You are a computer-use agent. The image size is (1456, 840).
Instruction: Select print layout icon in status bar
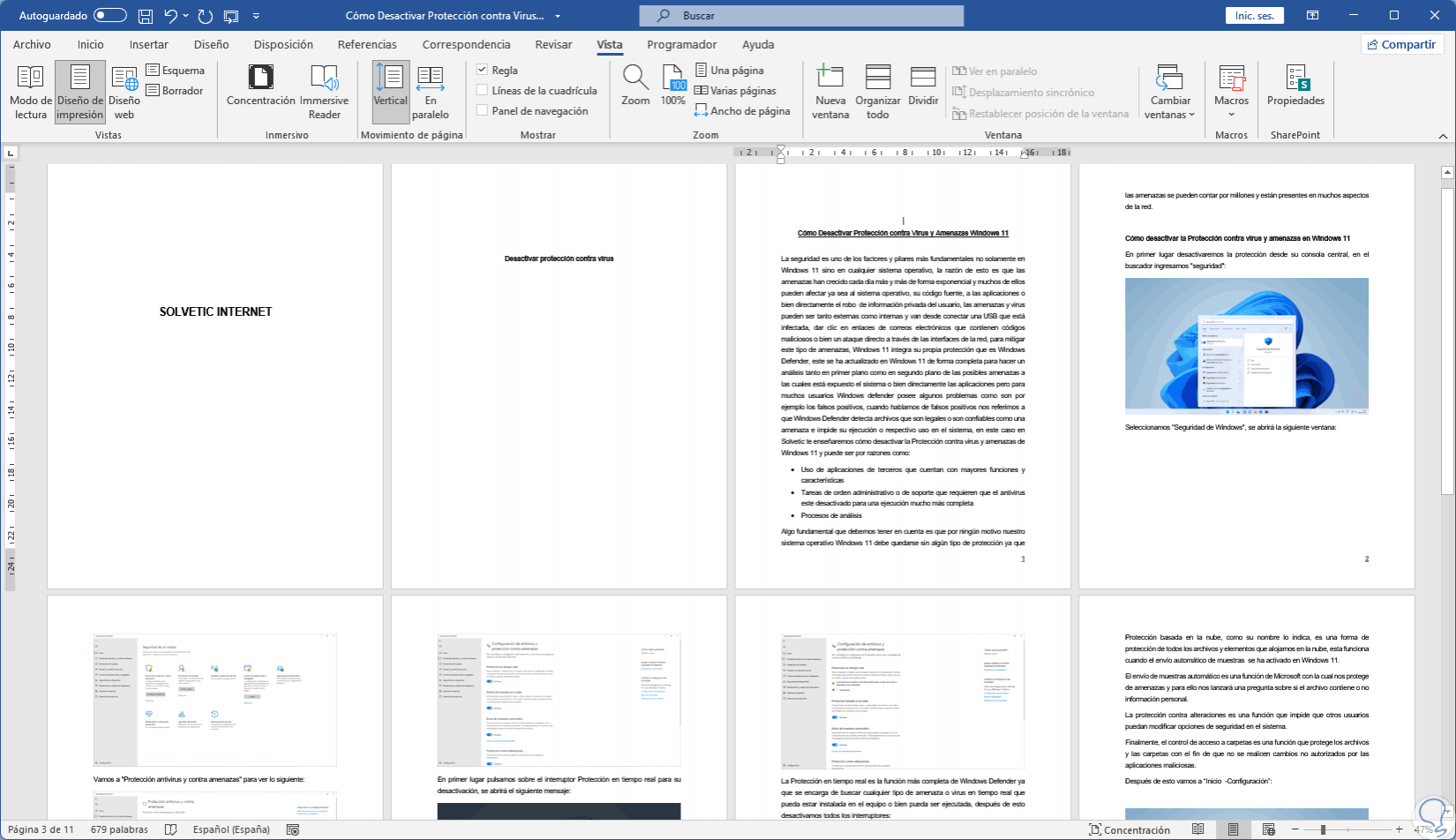[1233, 829]
